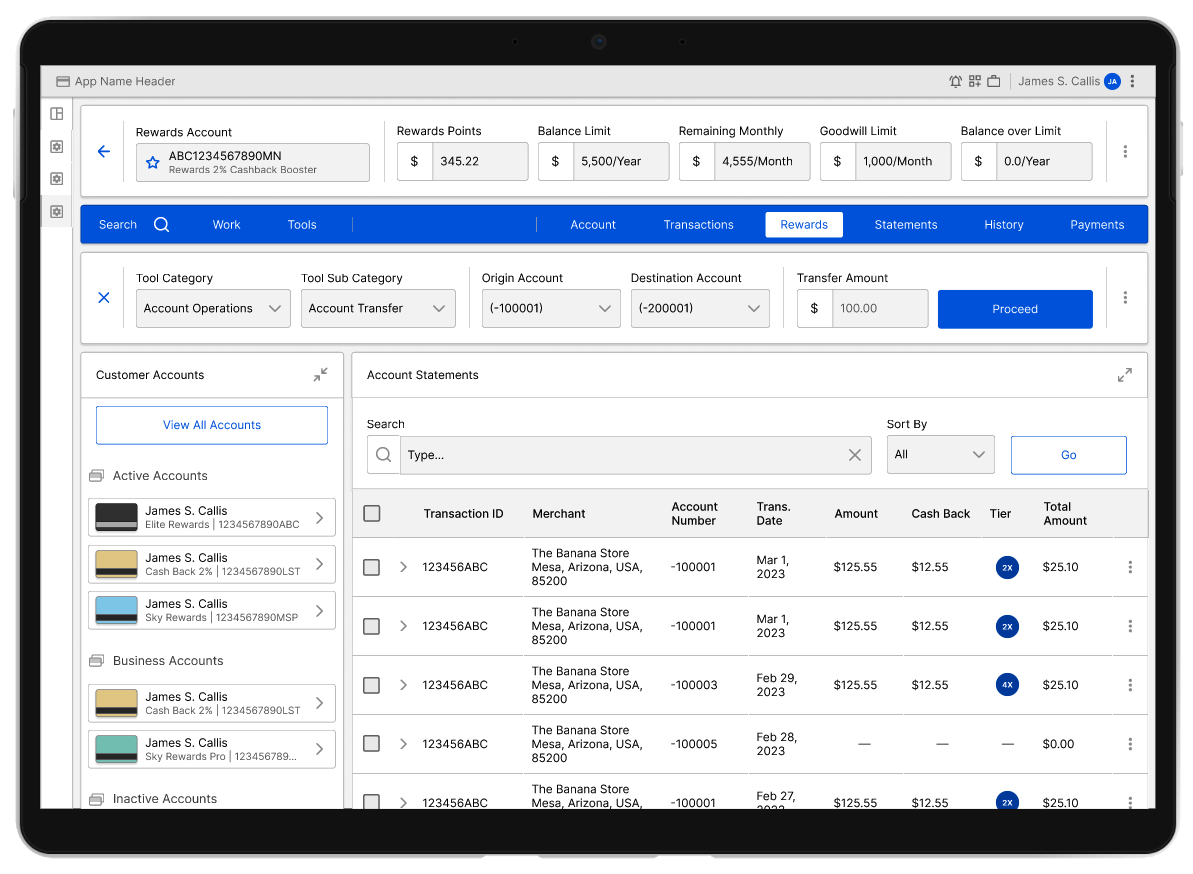The image size is (1193, 874).
Task: Click the back arrow beside Rewards Account
Action: 104,152
